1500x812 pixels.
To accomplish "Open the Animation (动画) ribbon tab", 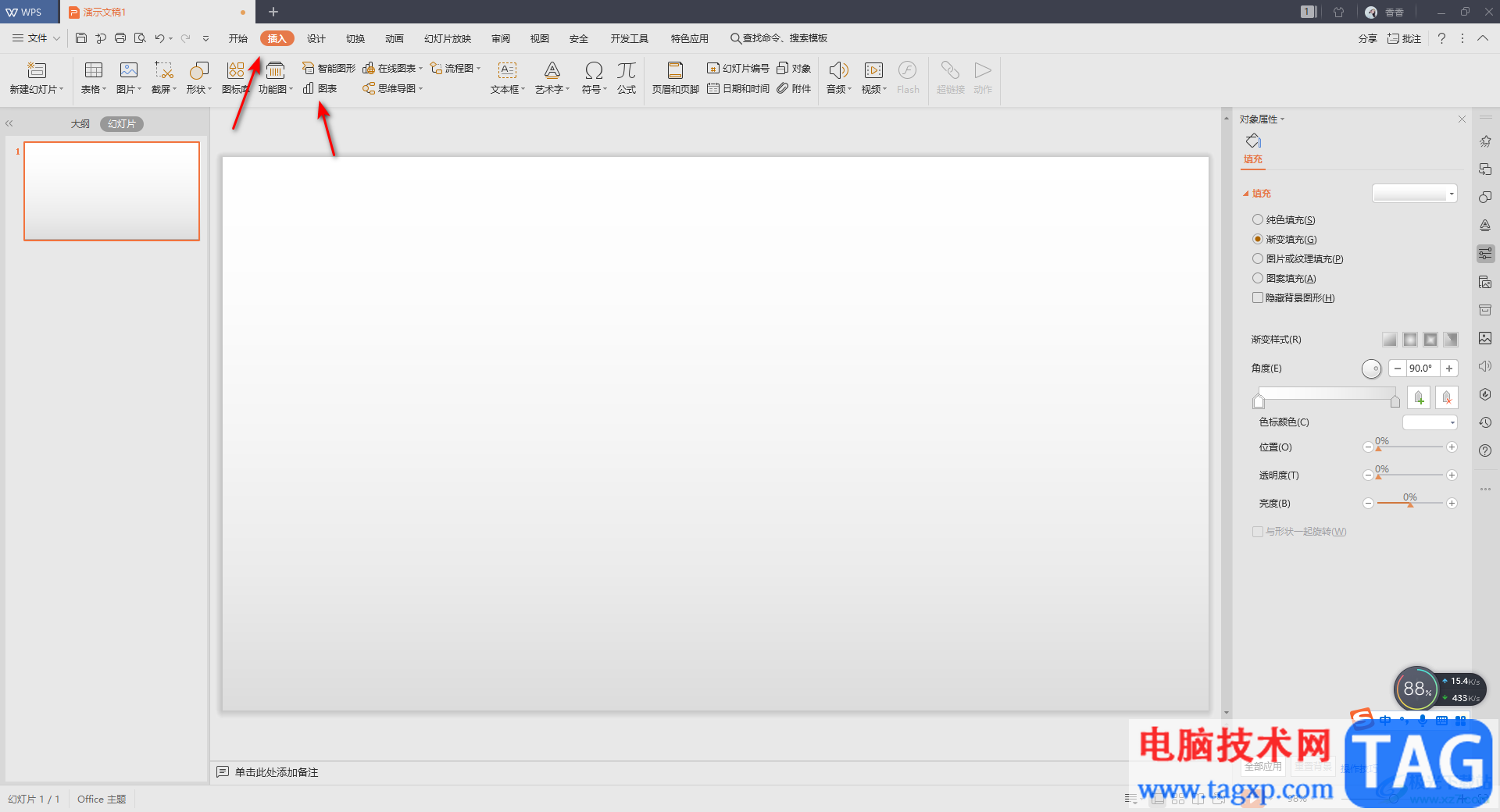I will pos(395,38).
